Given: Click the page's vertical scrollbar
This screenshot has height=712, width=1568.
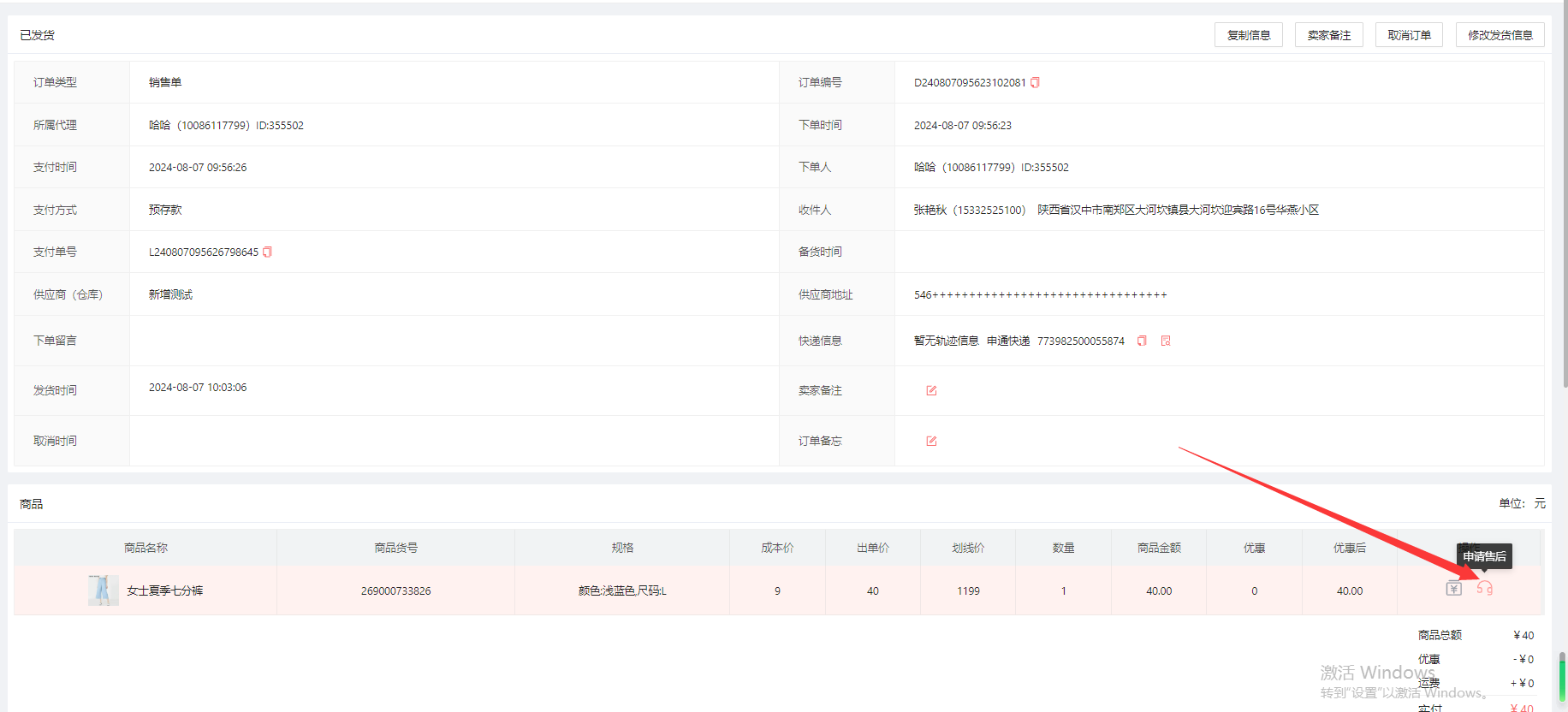Looking at the screenshot, I should click(x=1563, y=257).
